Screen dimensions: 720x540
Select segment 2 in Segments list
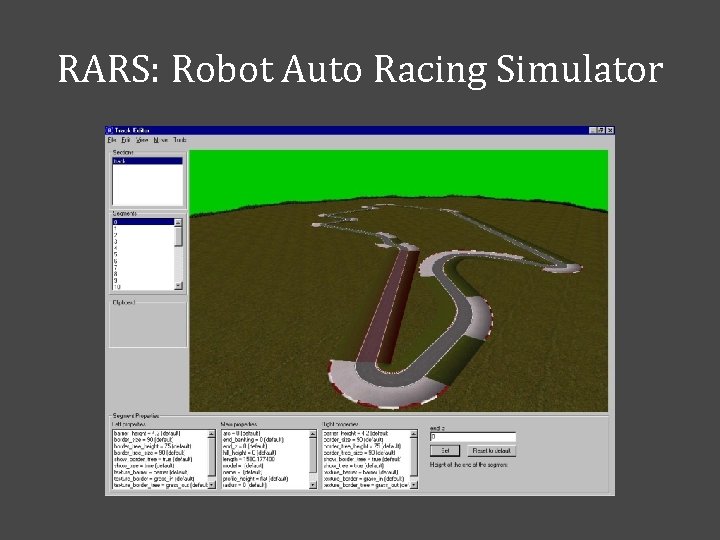143,235
